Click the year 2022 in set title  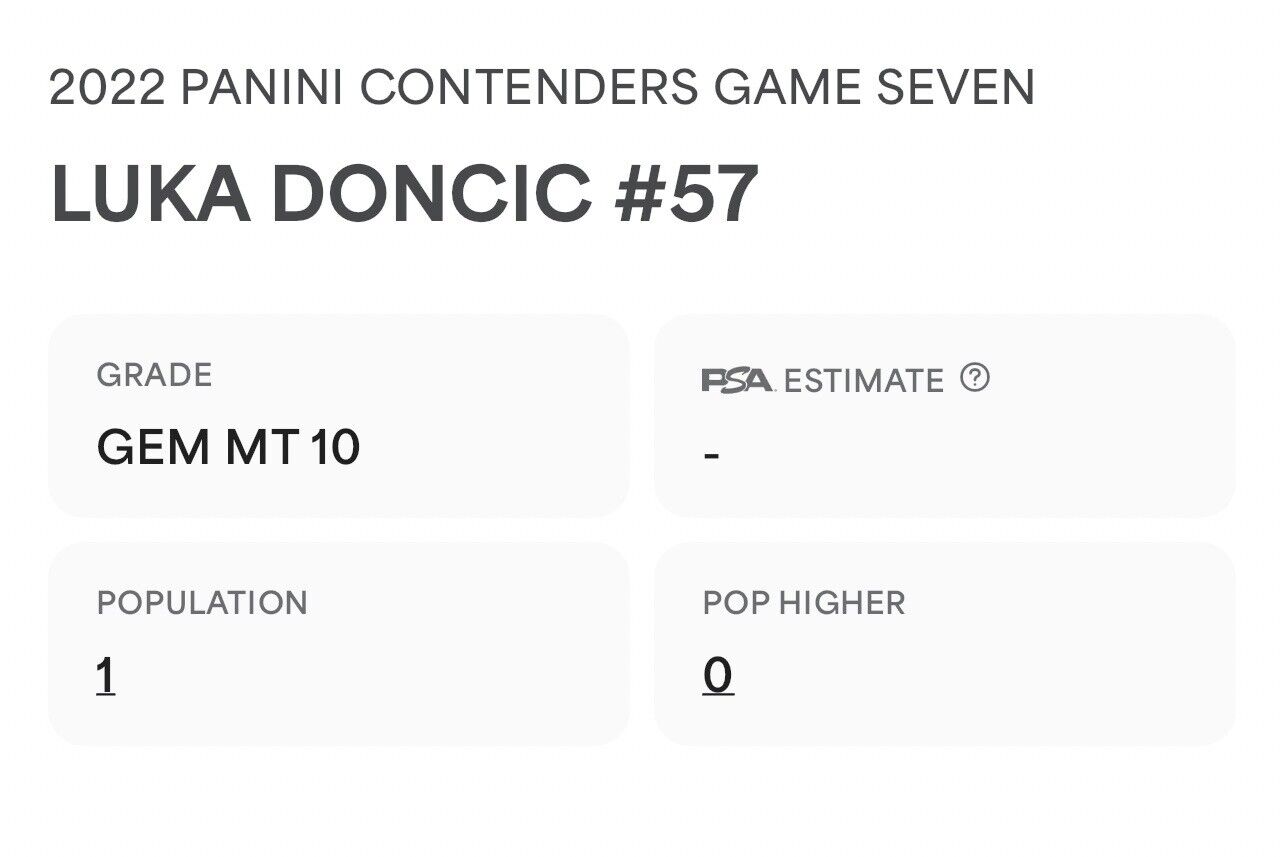pos(107,89)
